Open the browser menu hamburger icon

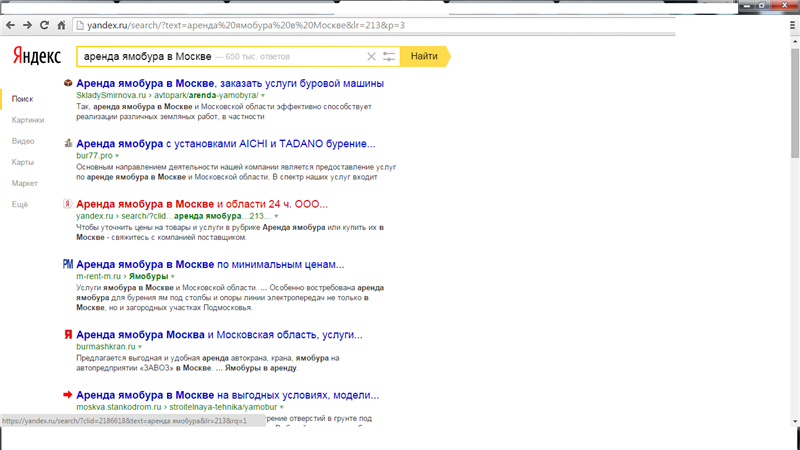[792, 25]
